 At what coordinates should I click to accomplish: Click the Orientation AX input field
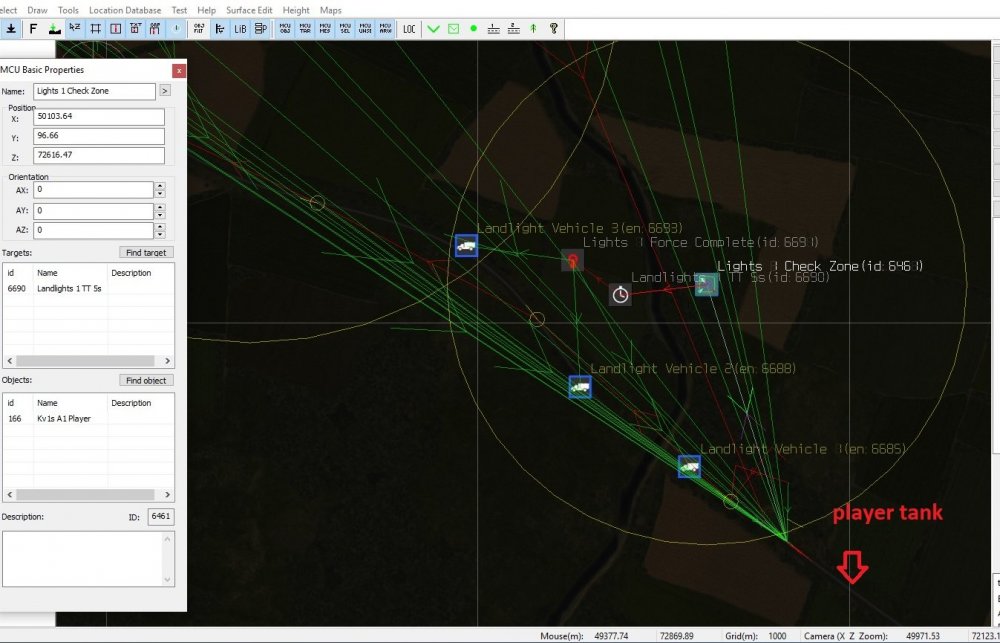[93, 190]
